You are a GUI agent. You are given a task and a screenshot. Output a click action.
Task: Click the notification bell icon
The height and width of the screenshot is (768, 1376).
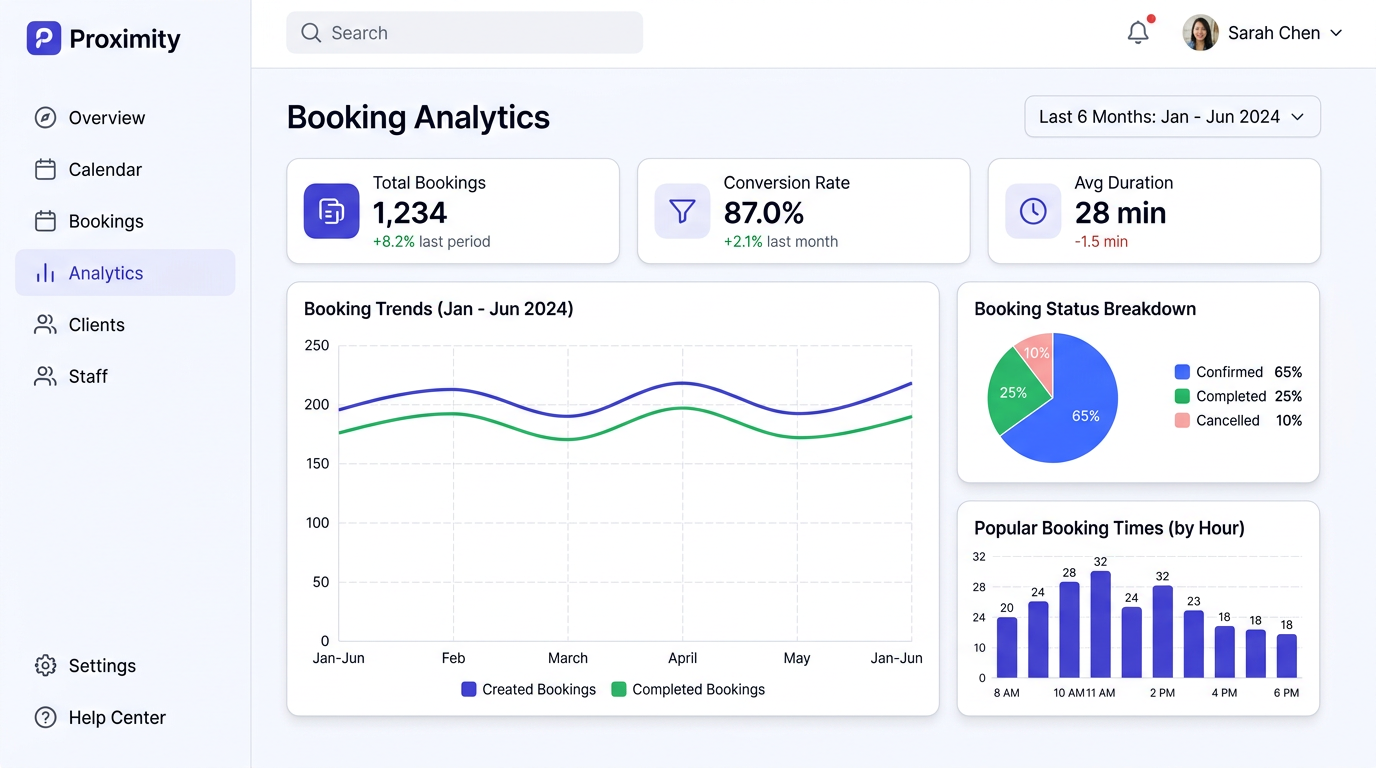click(1138, 33)
